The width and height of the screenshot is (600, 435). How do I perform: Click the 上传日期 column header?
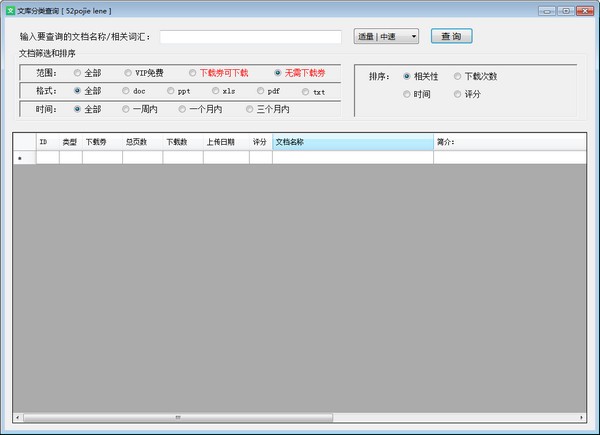point(225,142)
